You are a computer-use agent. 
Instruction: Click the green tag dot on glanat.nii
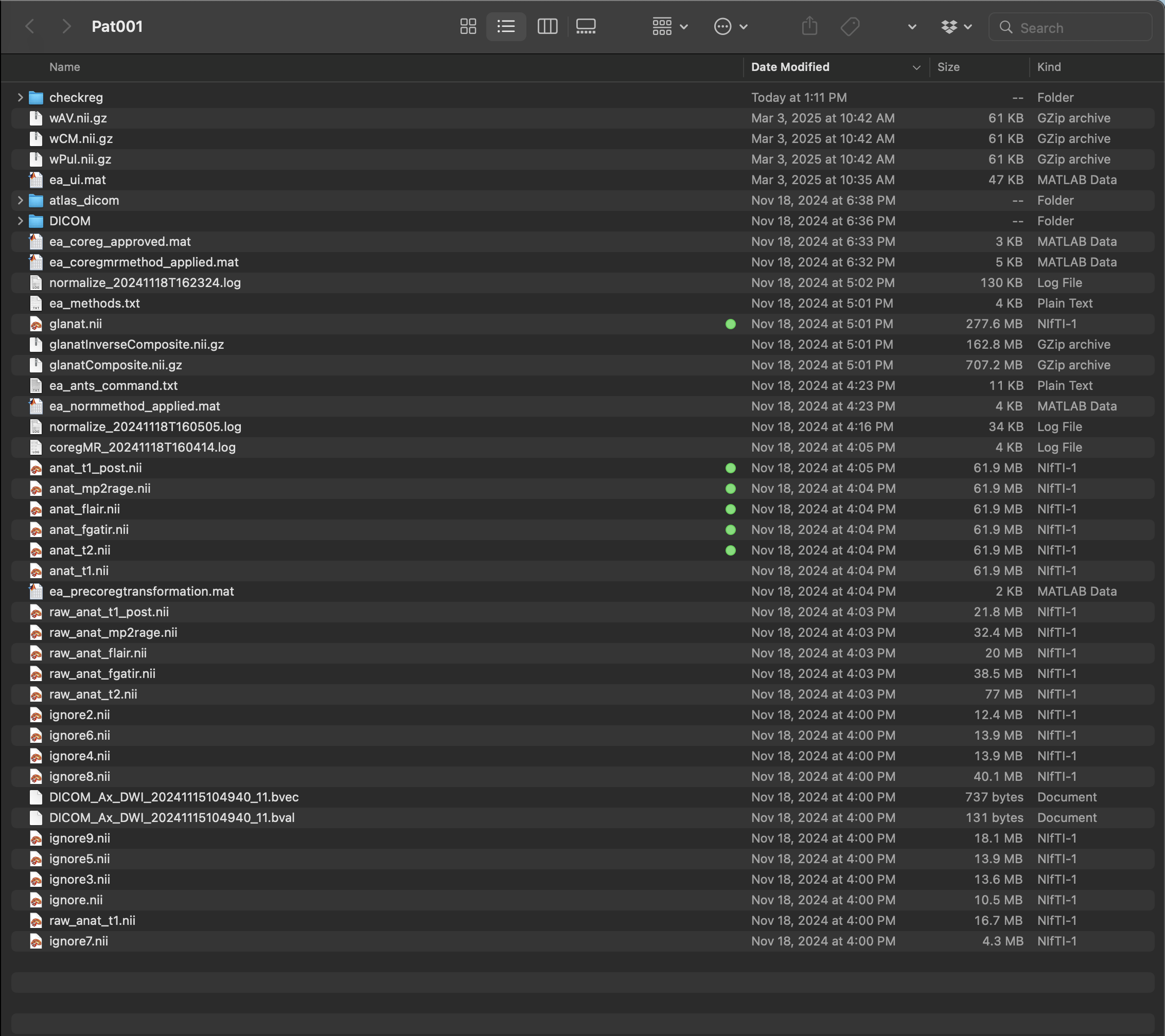coord(730,324)
